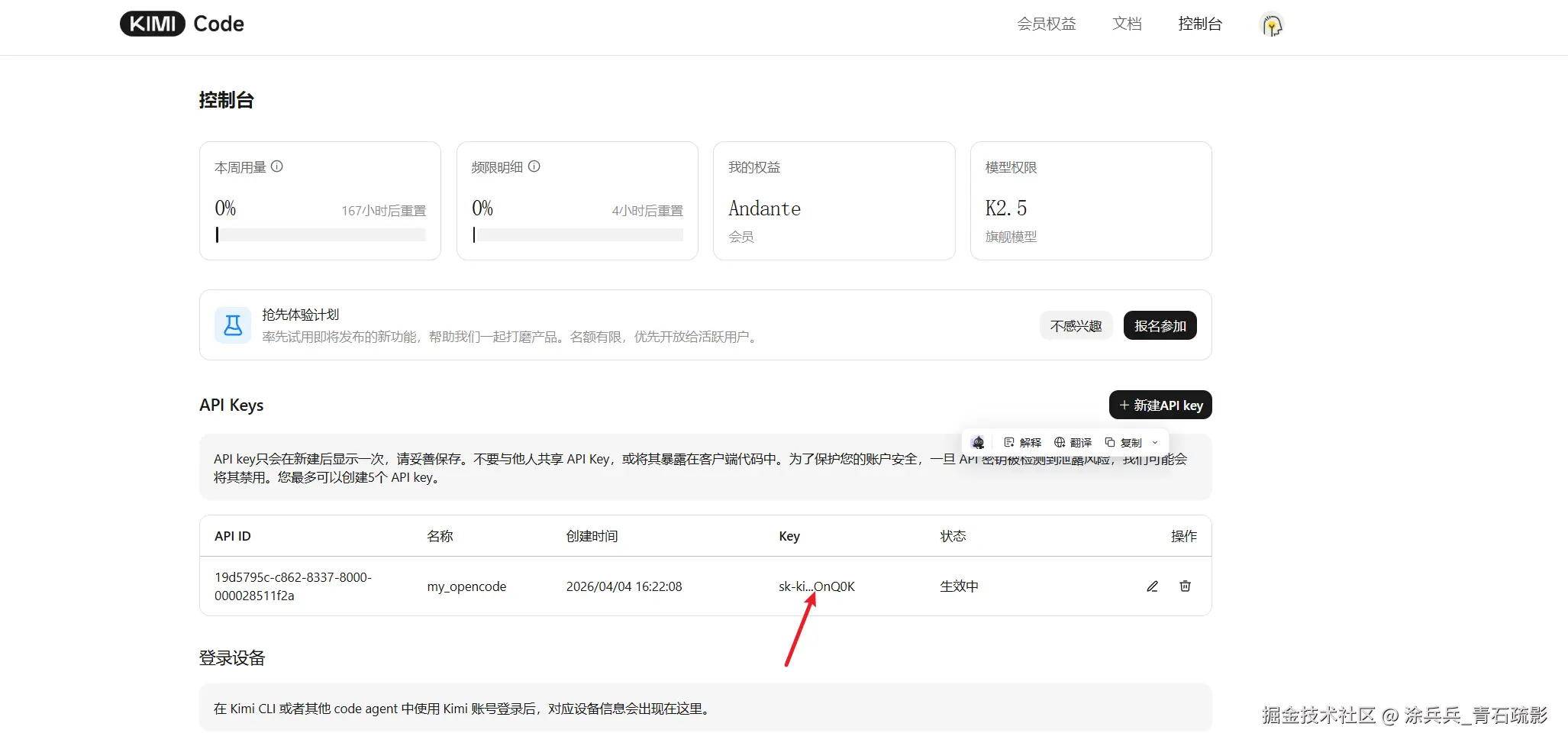Click the info icon beside 本周用量

point(277,166)
